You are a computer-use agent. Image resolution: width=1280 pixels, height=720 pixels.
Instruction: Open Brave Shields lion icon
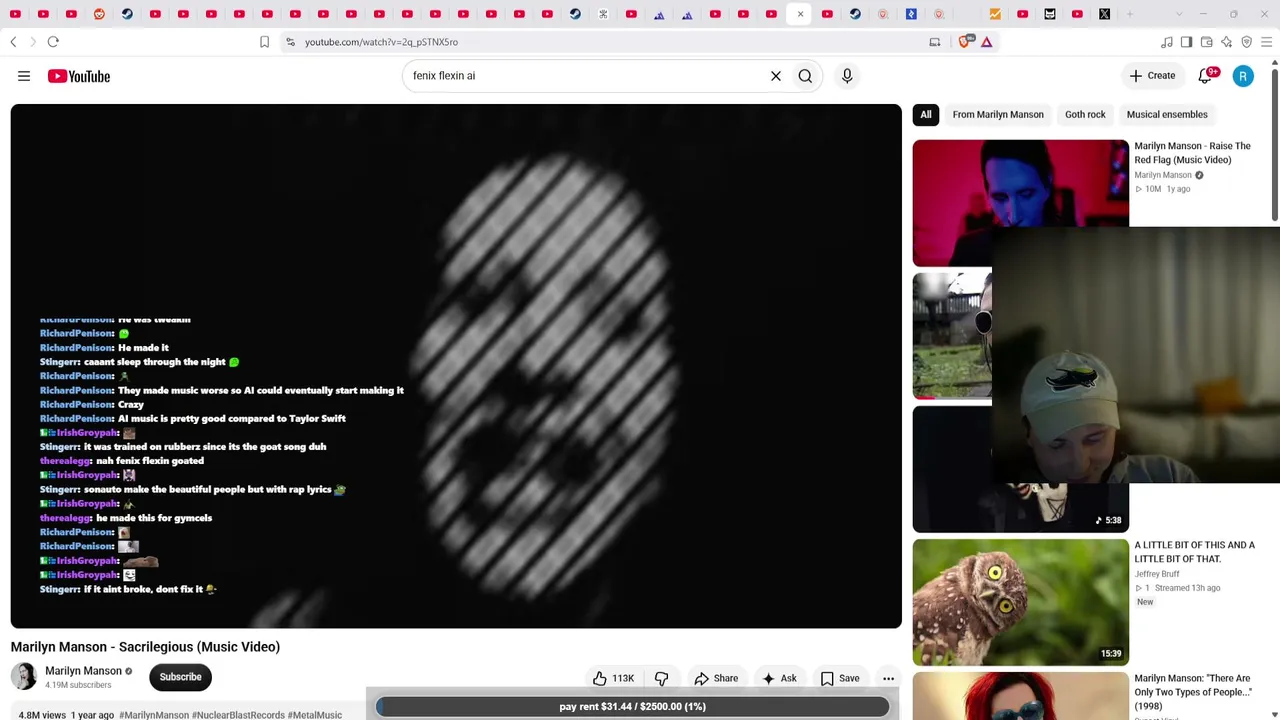(964, 42)
